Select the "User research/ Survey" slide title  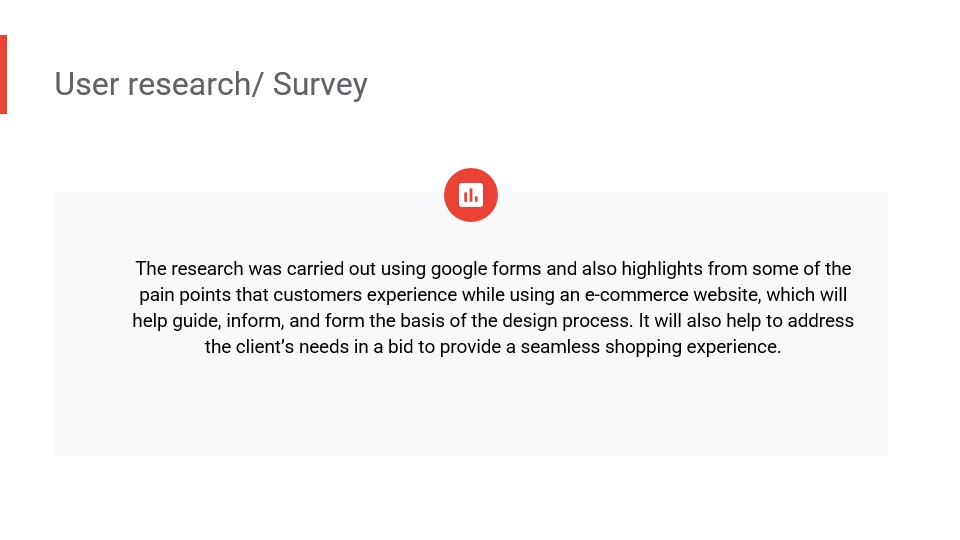211,84
